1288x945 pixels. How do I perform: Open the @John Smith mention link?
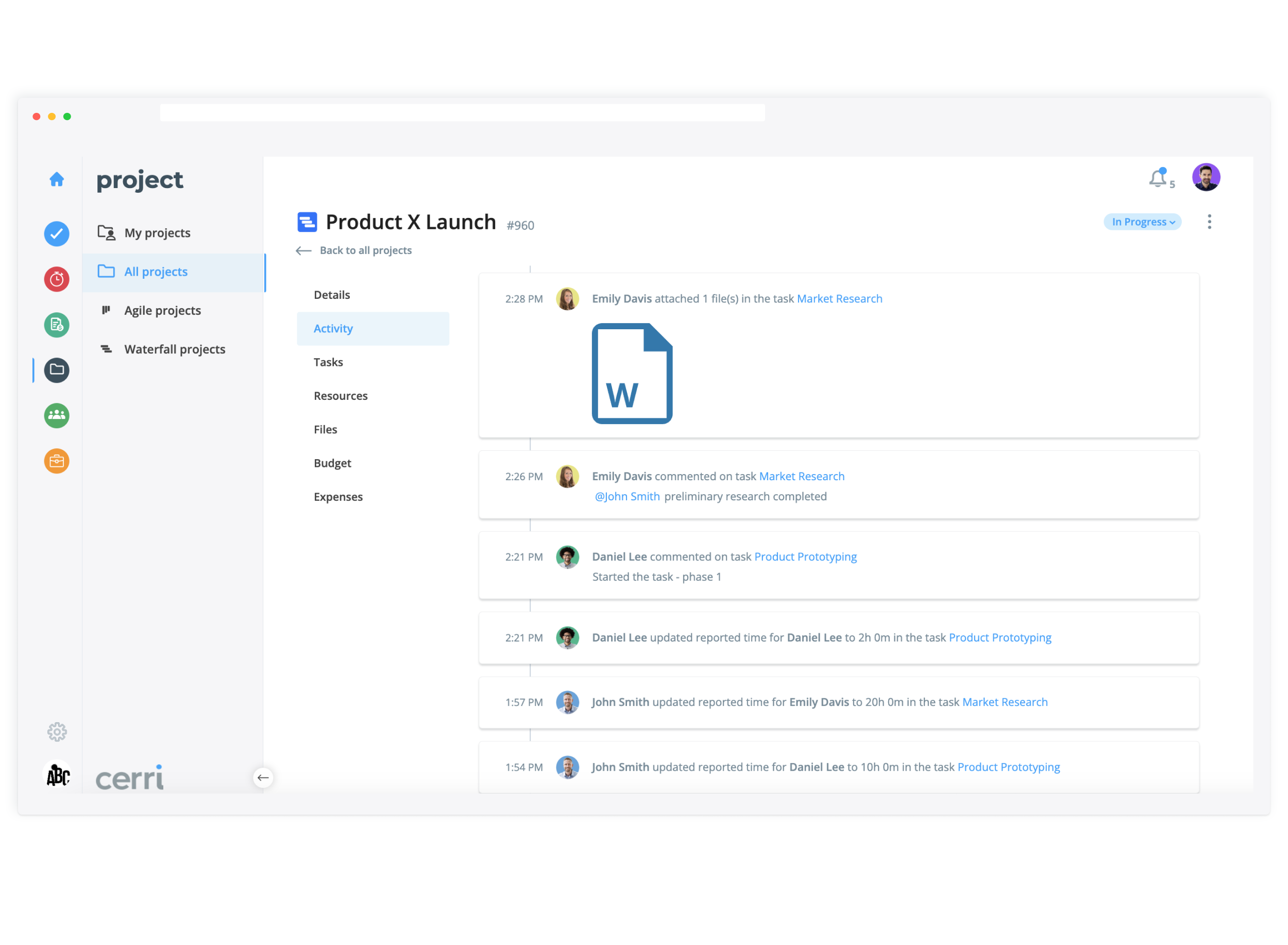click(x=627, y=497)
